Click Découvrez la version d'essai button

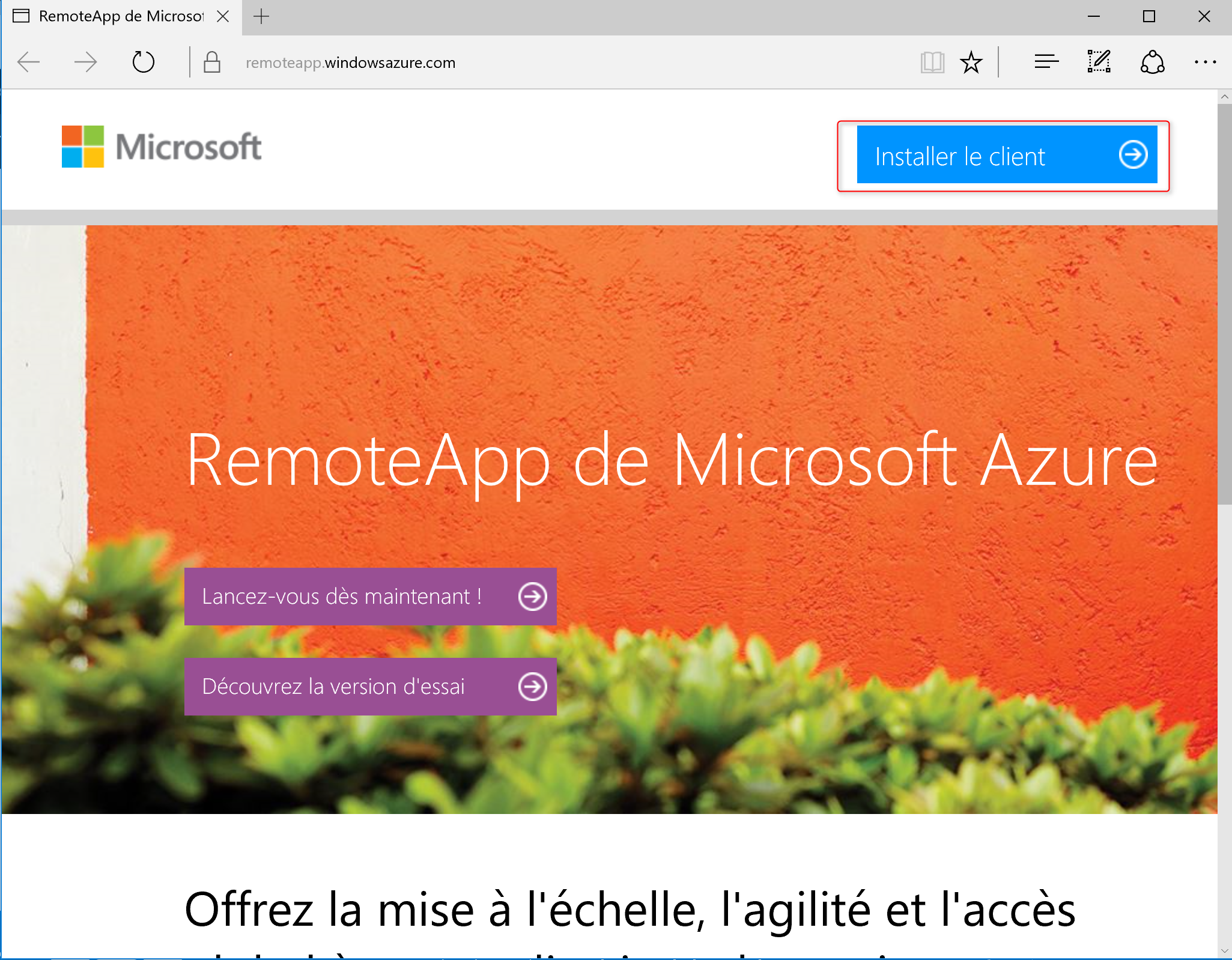coord(370,687)
